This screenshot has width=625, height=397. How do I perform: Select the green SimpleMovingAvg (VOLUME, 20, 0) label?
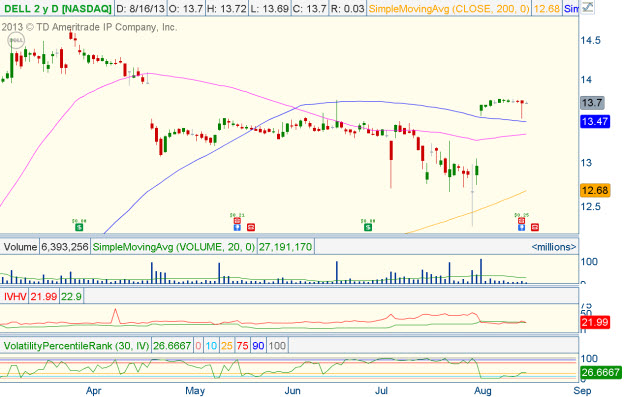(174, 247)
